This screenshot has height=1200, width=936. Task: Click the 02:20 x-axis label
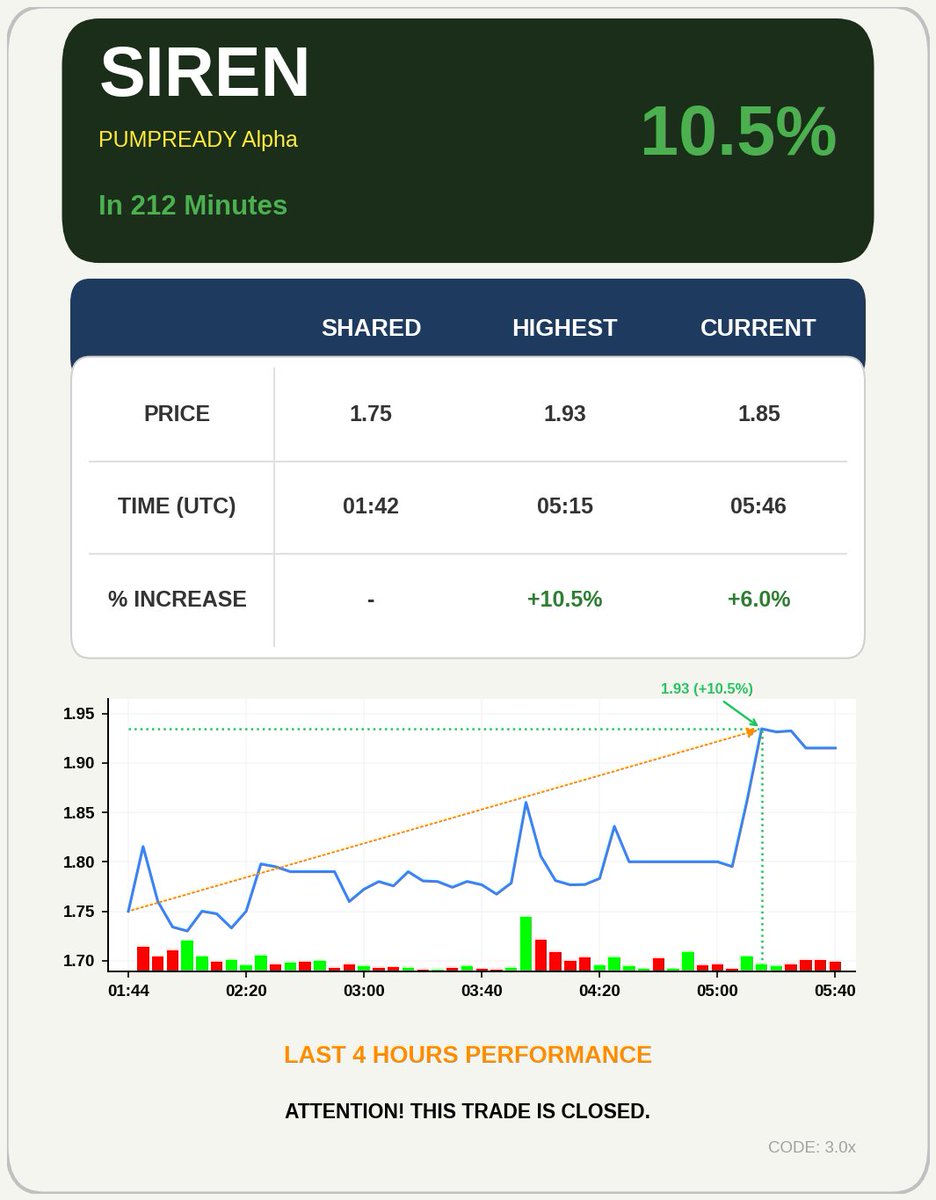point(246,990)
